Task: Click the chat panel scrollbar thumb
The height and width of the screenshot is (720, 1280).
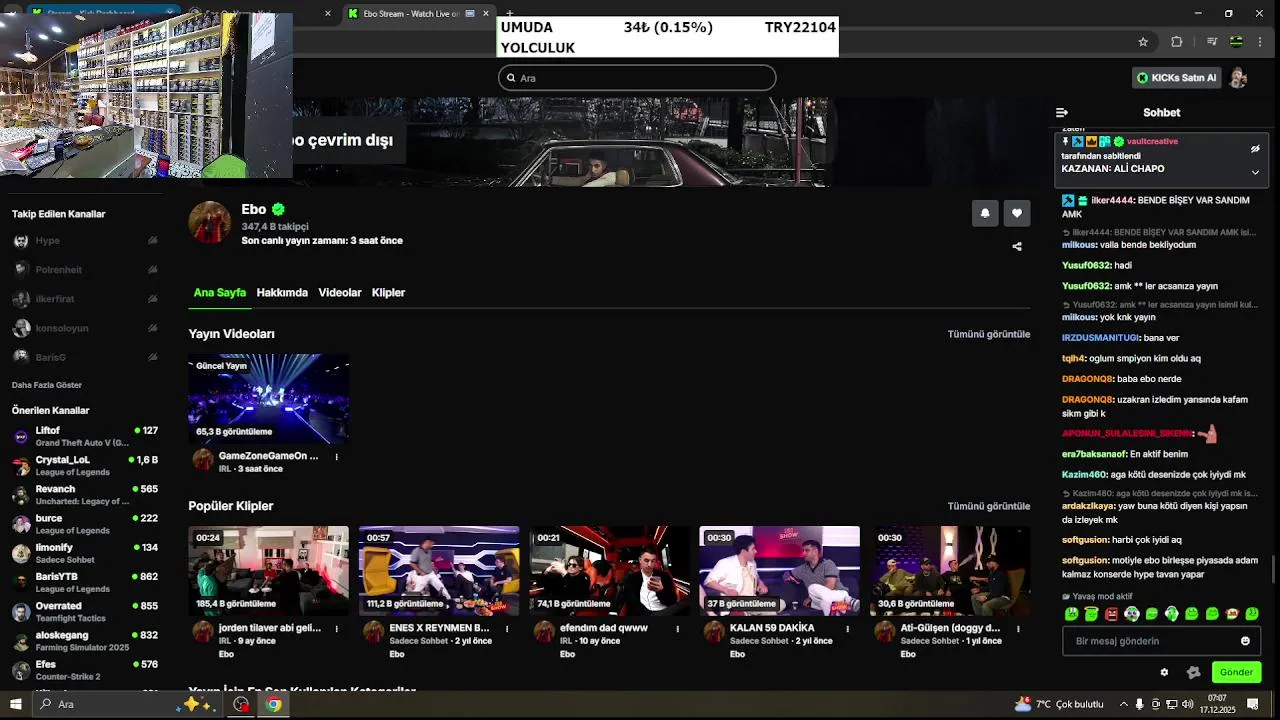Action: [x=1273, y=568]
